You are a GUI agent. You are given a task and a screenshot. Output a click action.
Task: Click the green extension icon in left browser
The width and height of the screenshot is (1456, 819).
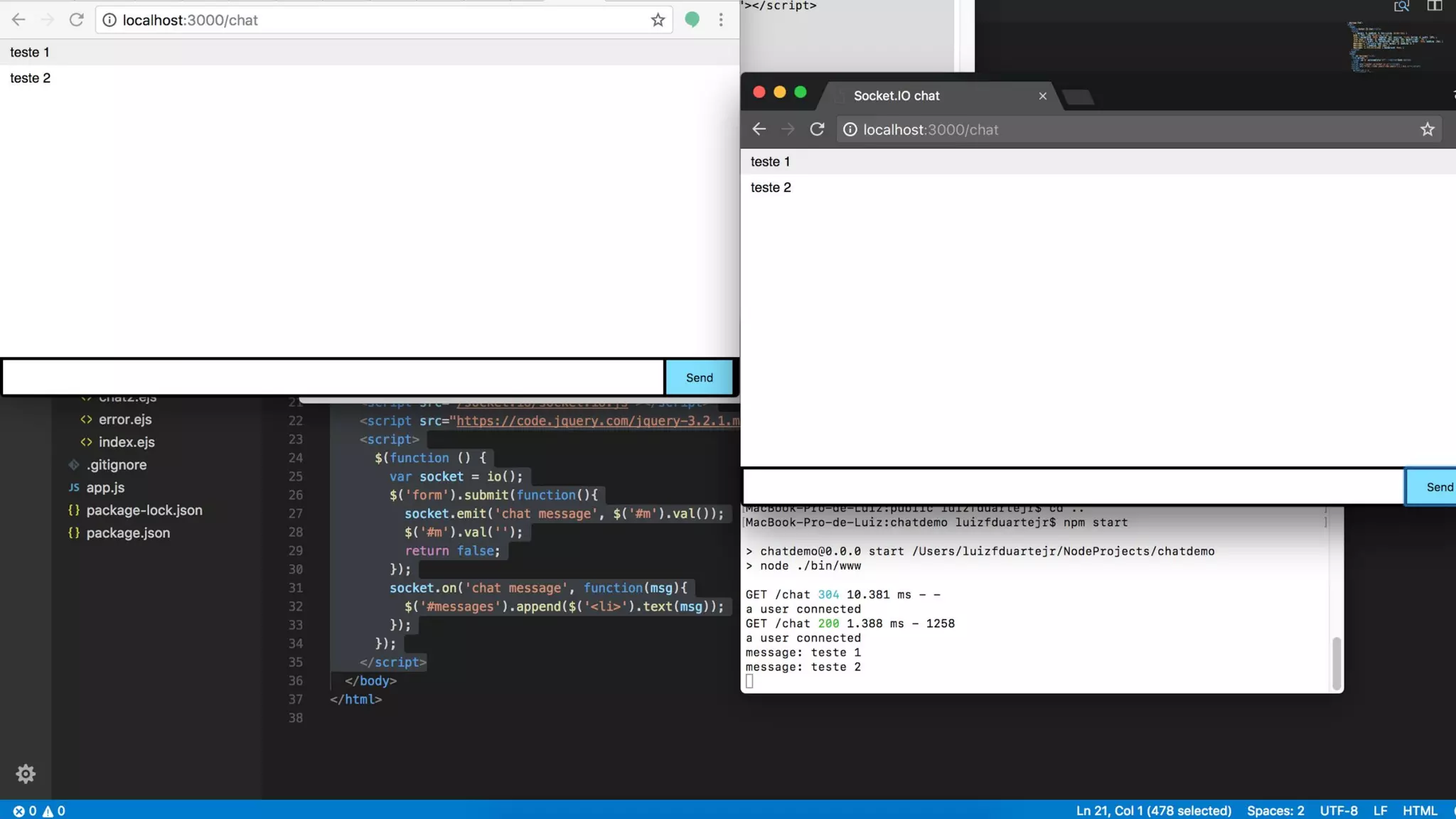point(692,20)
